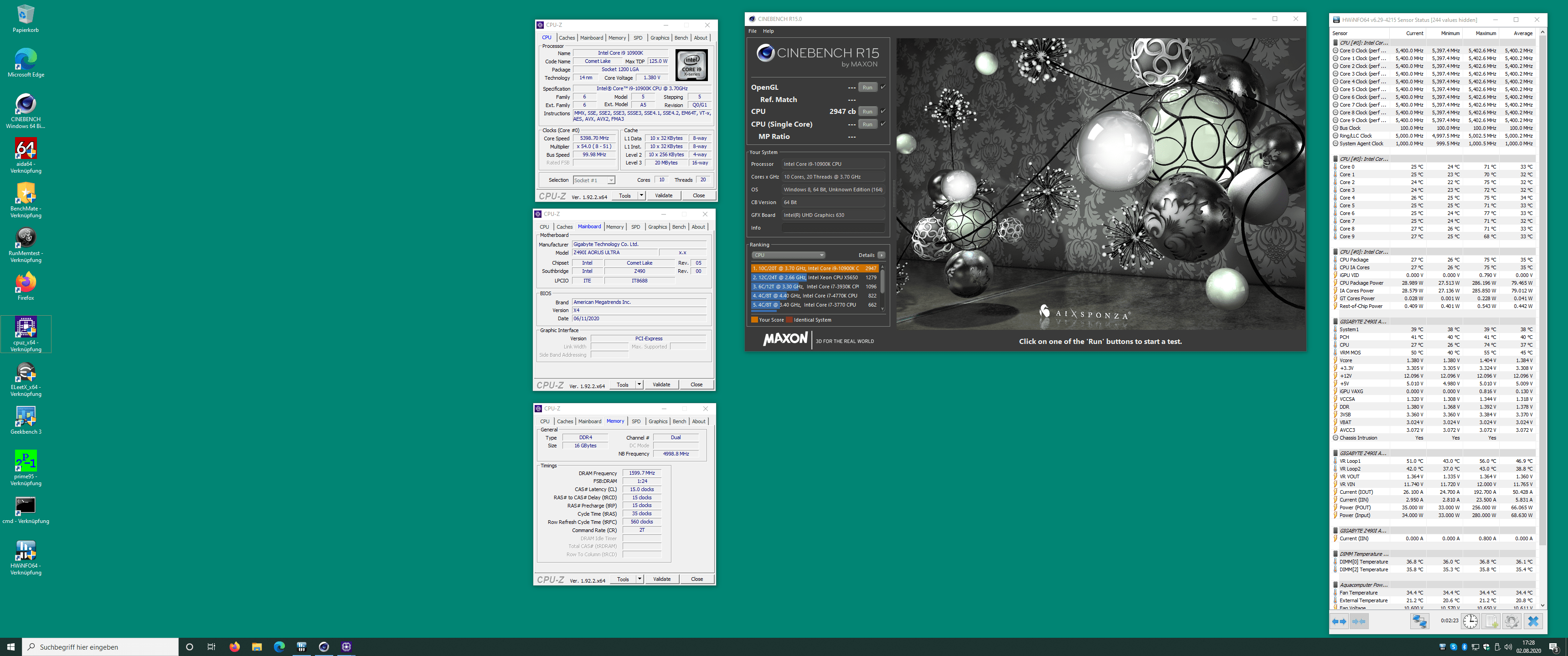1568x656 pixels.
Task: Click HWiNFO blue X close sensors icon
Action: pyautogui.click(x=1533, y=621)
